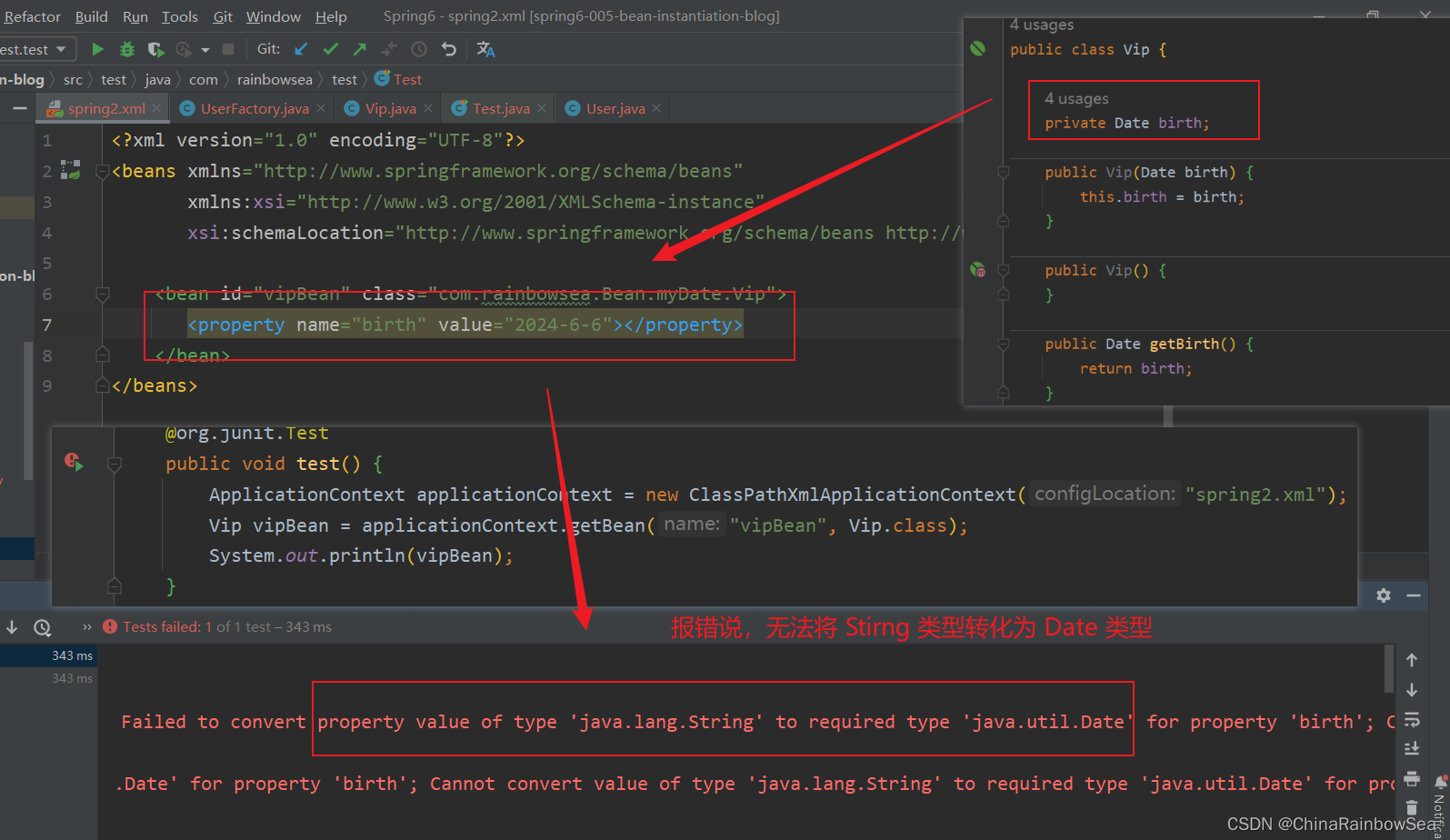This screenshot has width=1450, height=840.
Task: Open the run configuration dropdown est.test
Action: (35, 49)
